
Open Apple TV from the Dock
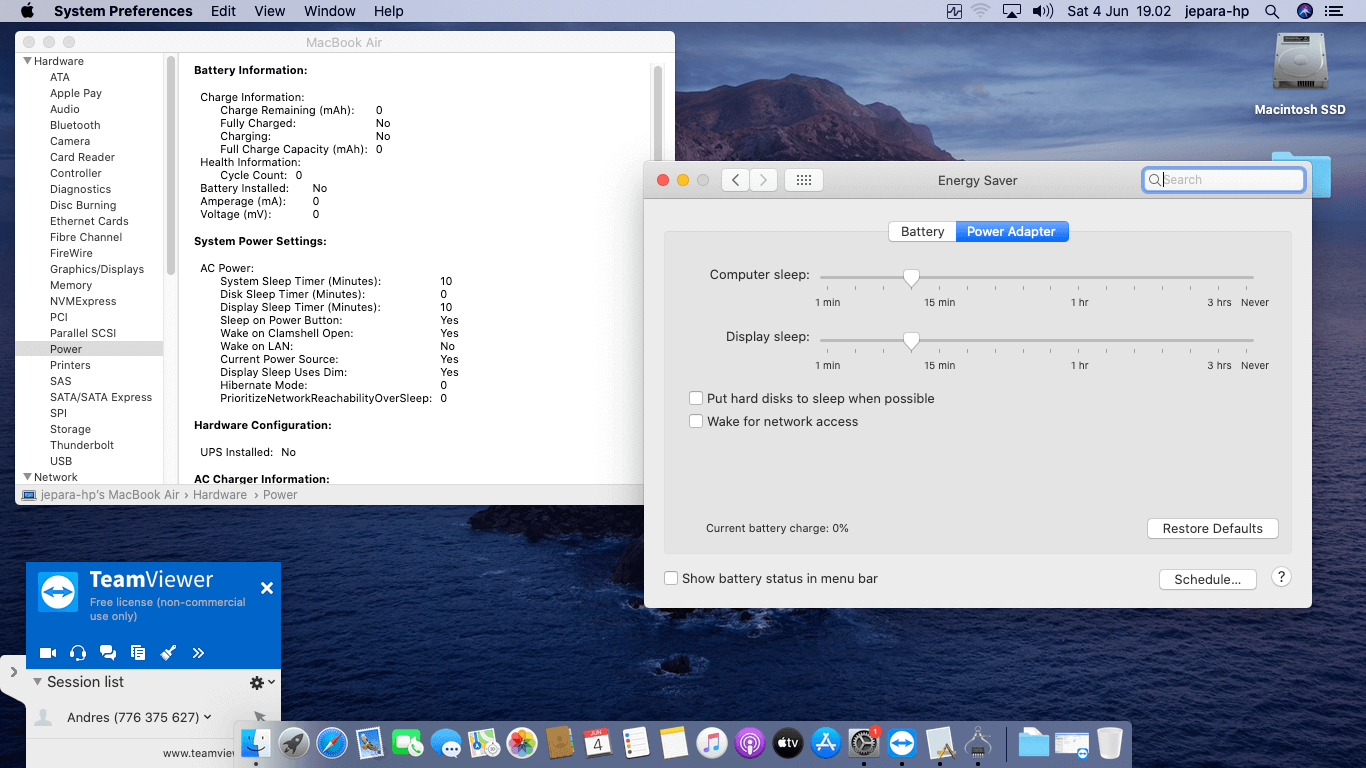pyautogui.click(x=787, y=743)
